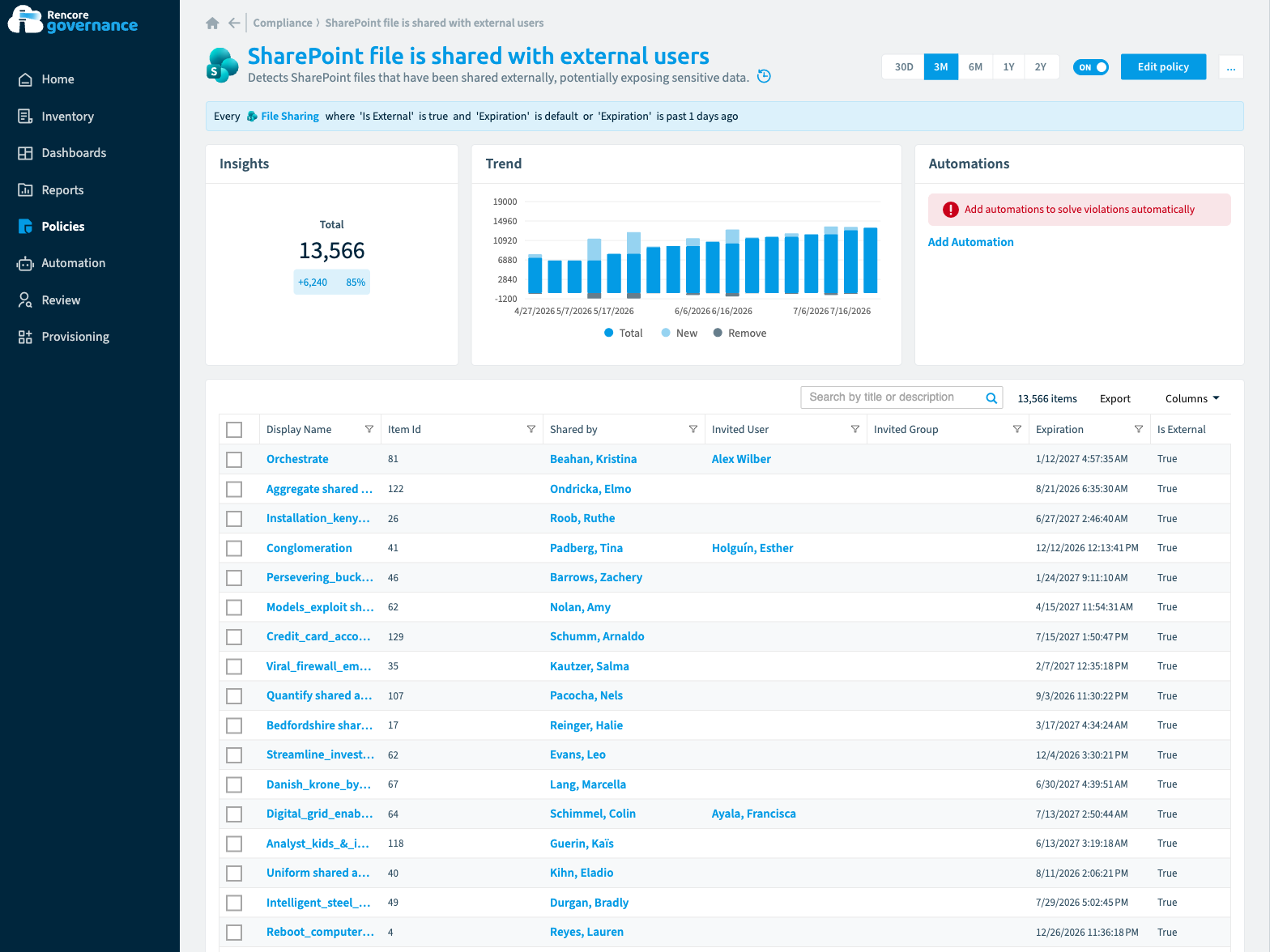Open the Conglomeration file link
The height and width of the screenshot is (952, 1270).
coord(309,548)
